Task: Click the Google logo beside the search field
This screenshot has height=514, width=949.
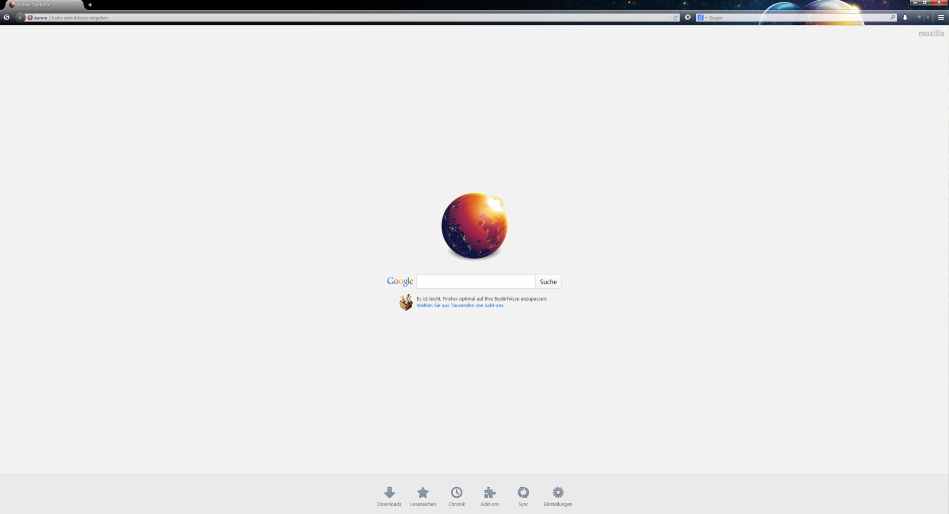Action: (399, 281)
